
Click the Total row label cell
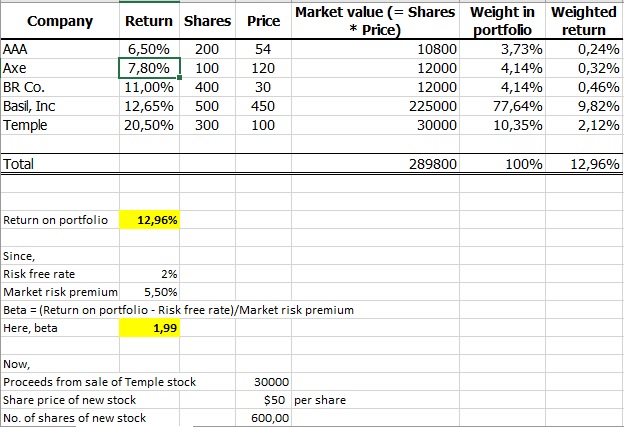tap(59, 164)
